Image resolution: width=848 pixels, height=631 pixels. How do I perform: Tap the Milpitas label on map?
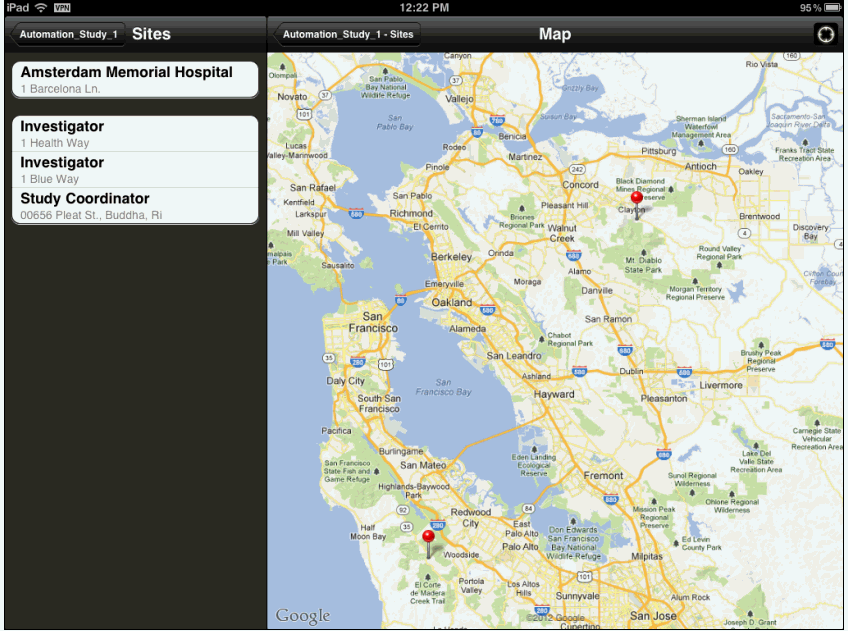pos(647,556)
